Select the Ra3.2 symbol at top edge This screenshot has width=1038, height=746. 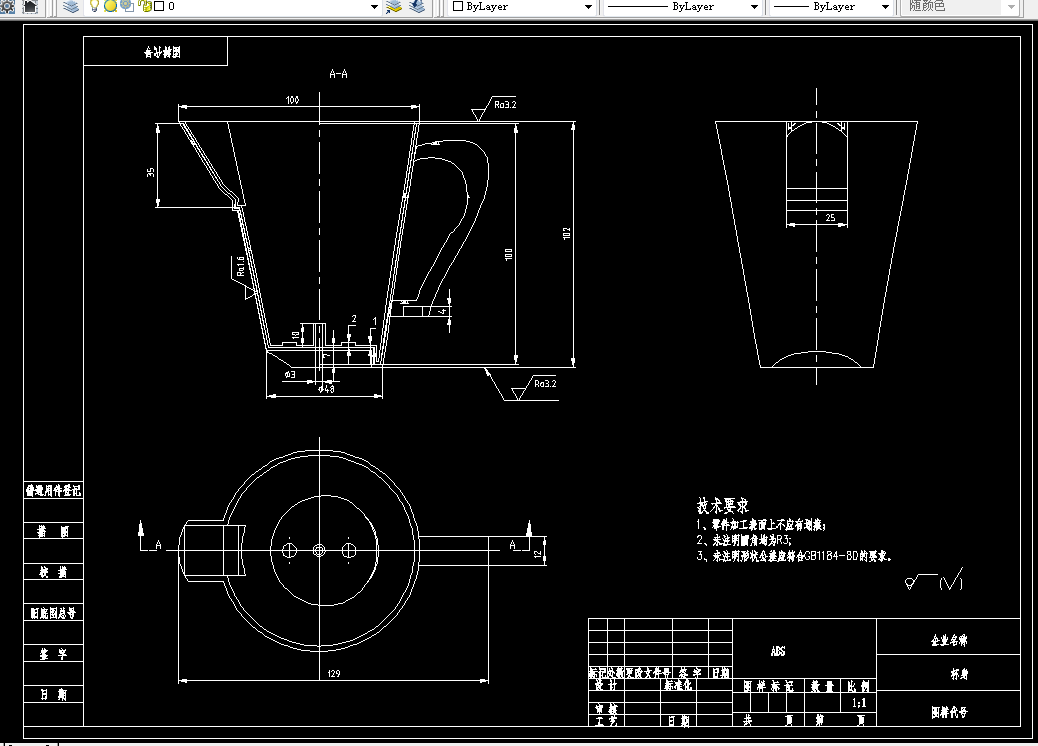click(x=495, y=109)
